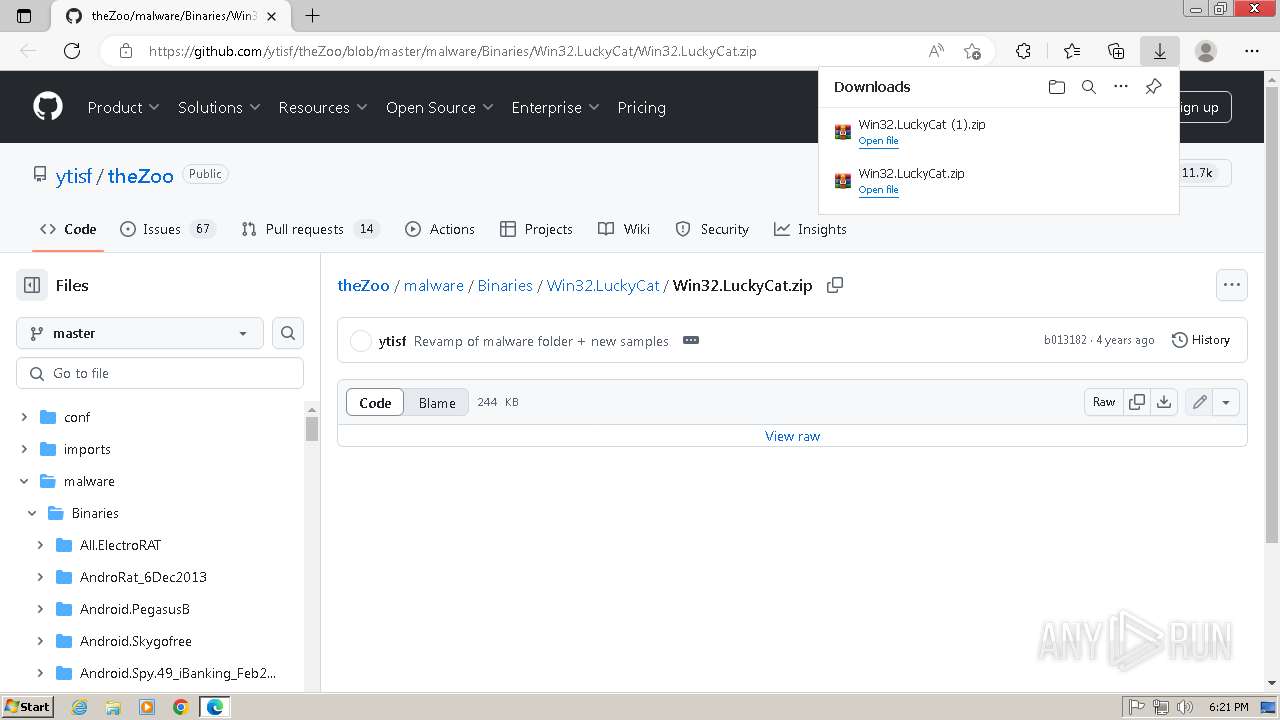This screenshot has height=720, width=1280.
Task: Open a new browser tab
Action: click(312, 15)
